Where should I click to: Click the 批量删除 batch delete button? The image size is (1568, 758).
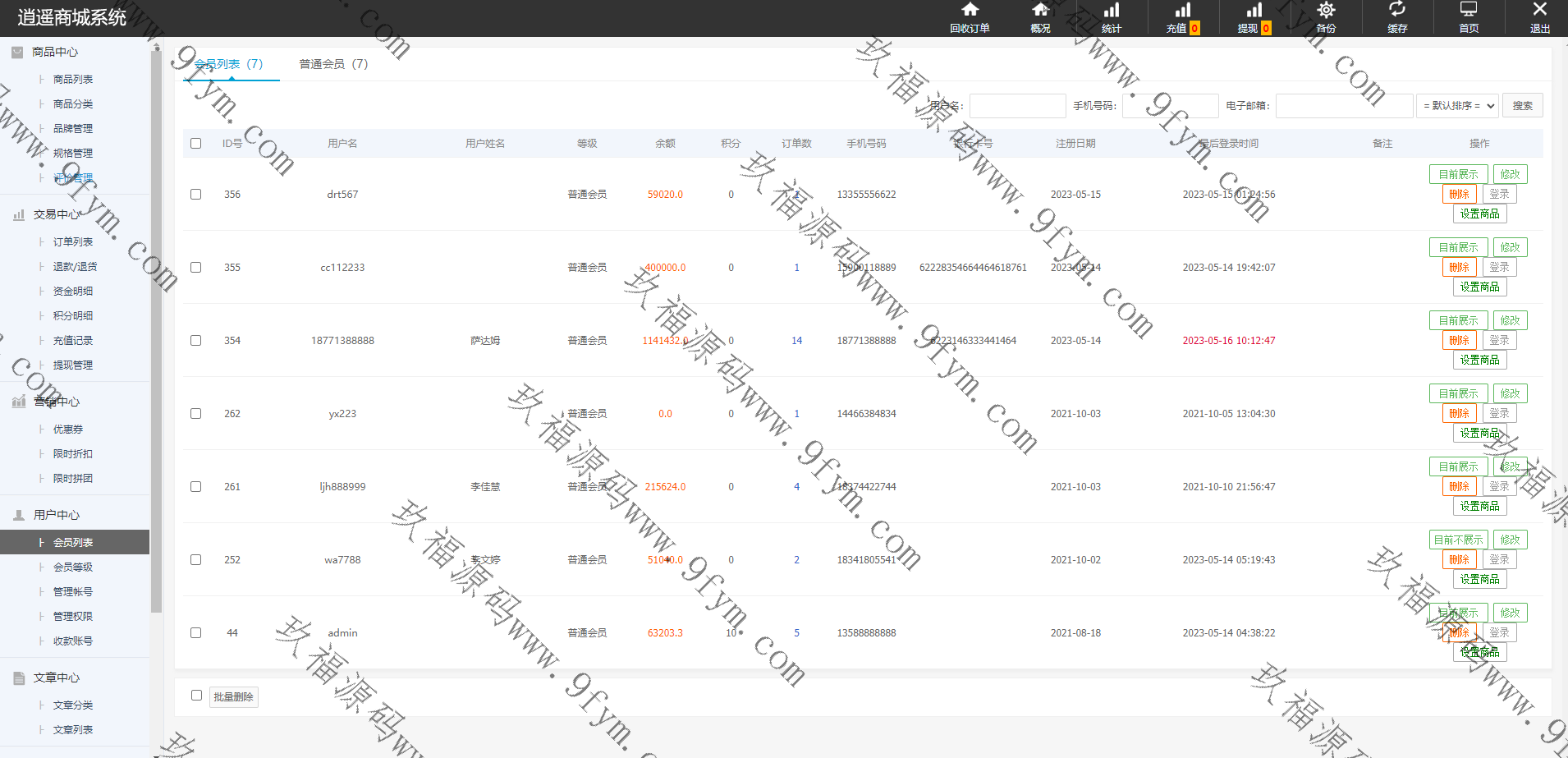pos(234,697)
